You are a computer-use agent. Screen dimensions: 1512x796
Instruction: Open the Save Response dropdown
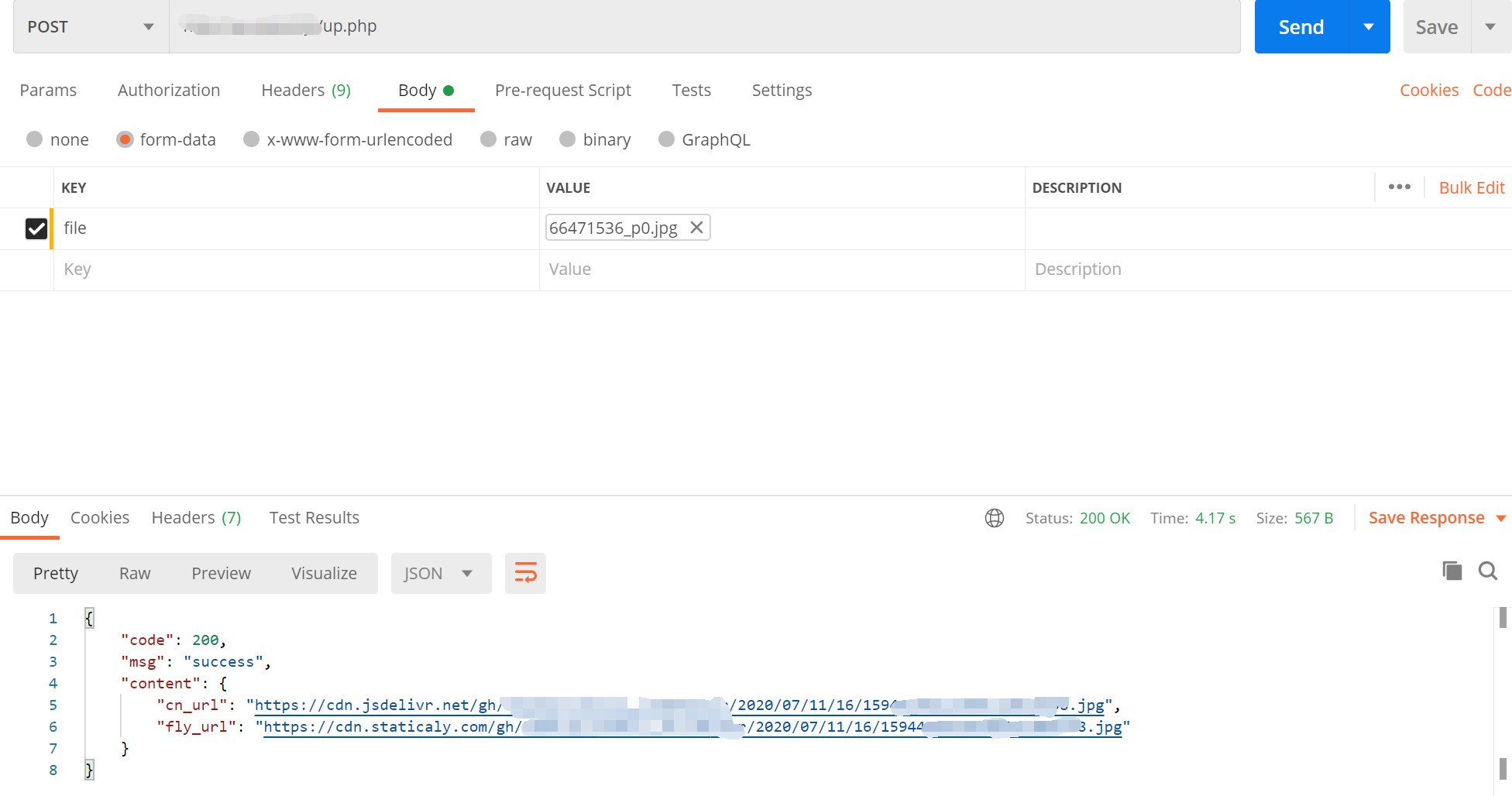point(1437,518)
